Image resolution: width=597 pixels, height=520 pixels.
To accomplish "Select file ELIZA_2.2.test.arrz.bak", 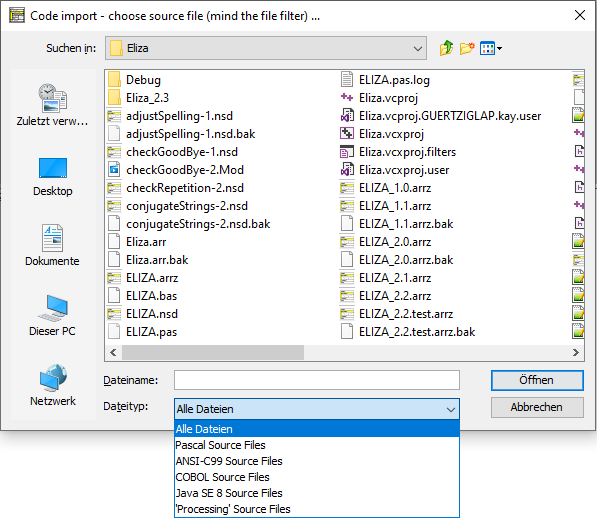I will point(417,332).
